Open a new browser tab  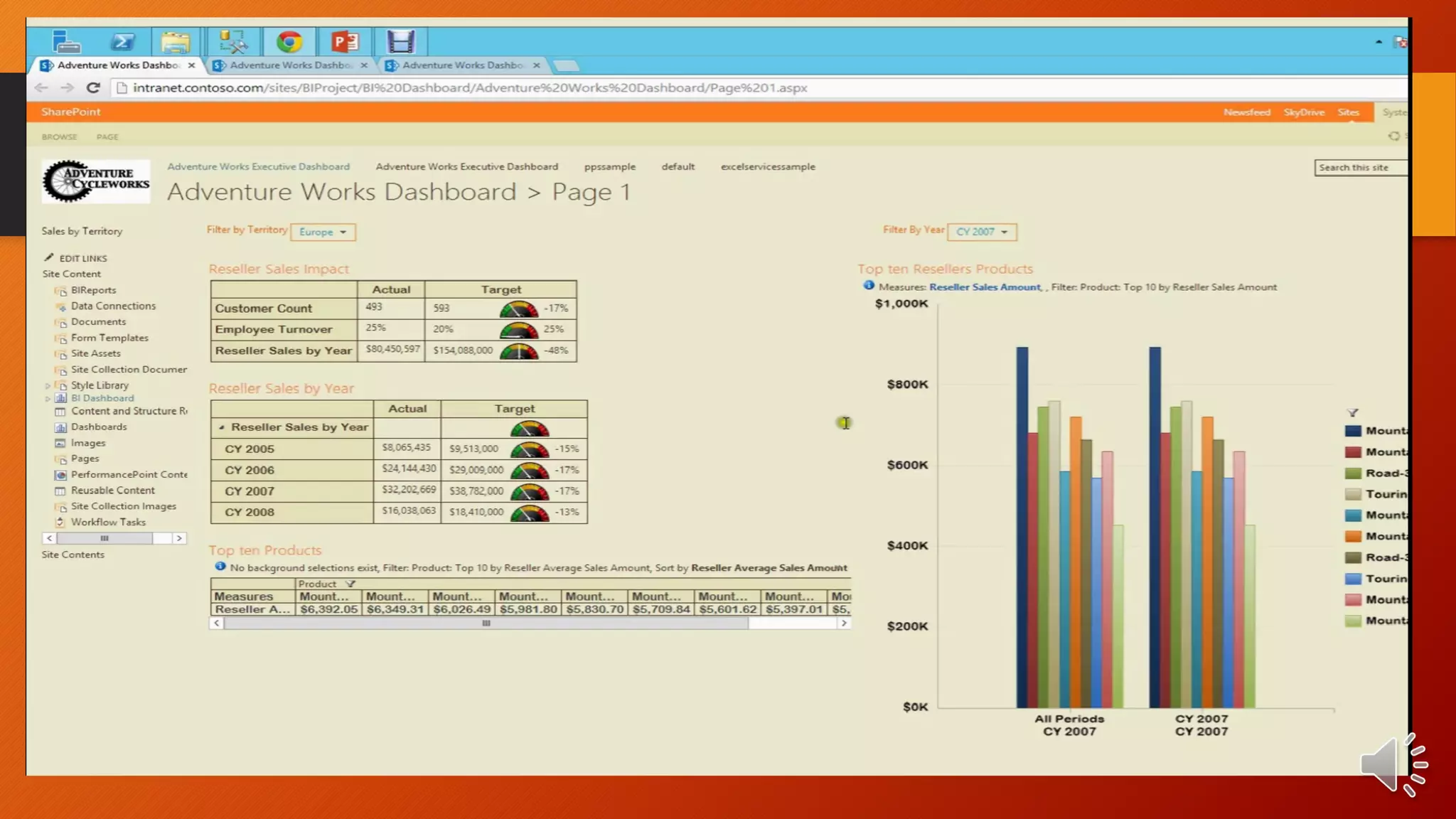pos(566,65)
